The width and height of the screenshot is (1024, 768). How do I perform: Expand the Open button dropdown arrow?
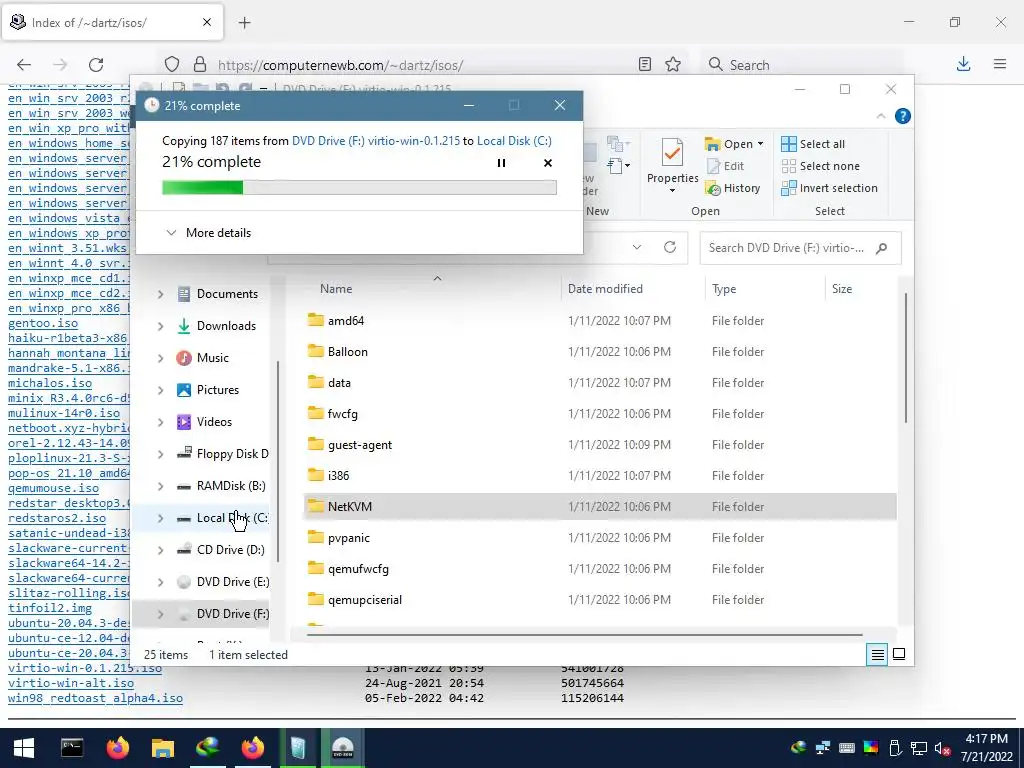[x=760, y=144]
